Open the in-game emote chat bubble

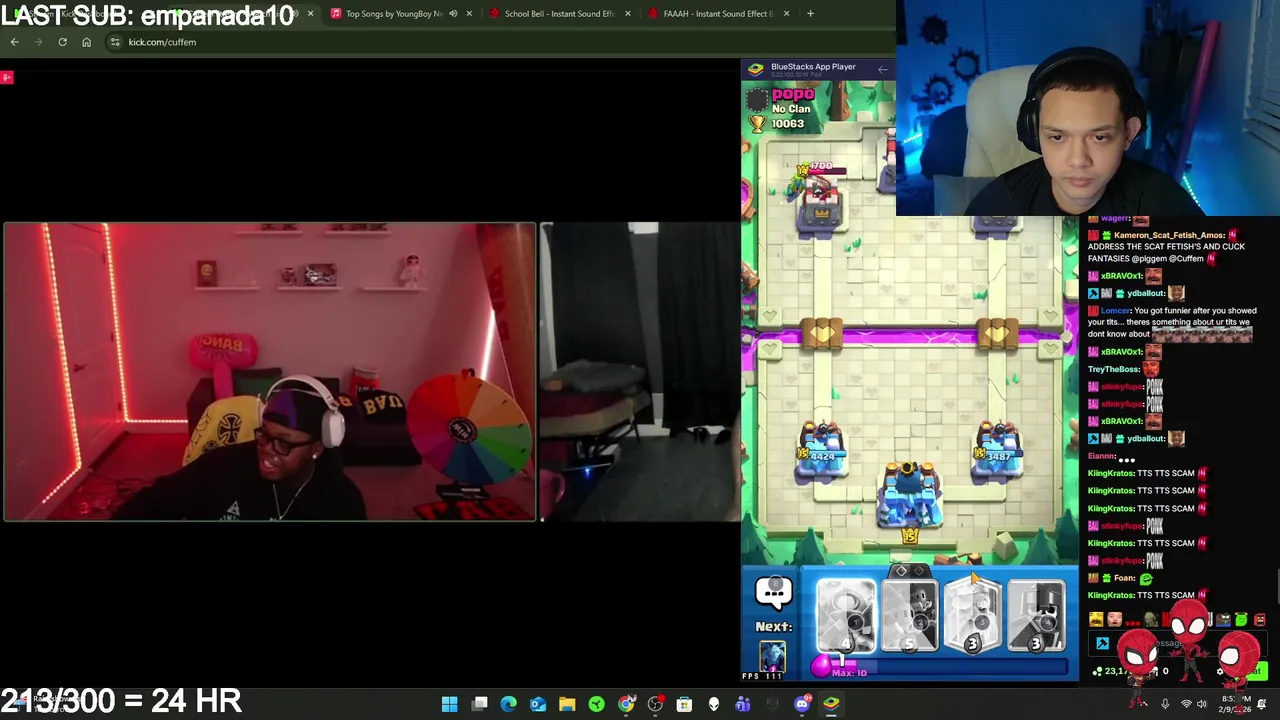[774, 592]
